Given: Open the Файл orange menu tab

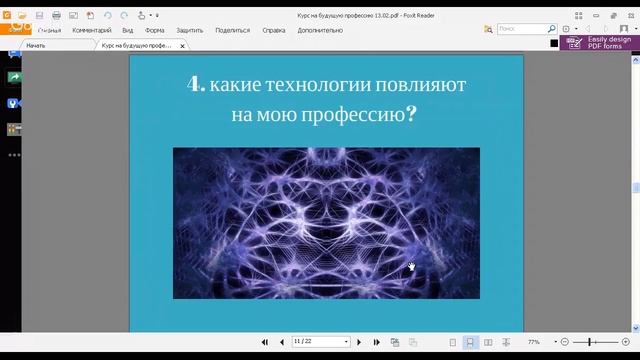Looking at the screenshot, I should click(x=16, y=29).
